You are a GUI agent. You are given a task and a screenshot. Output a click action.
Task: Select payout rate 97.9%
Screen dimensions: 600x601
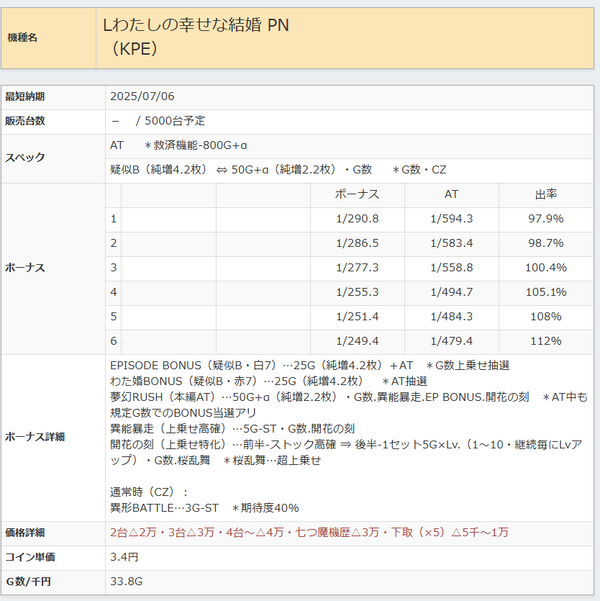pos(546,218)
